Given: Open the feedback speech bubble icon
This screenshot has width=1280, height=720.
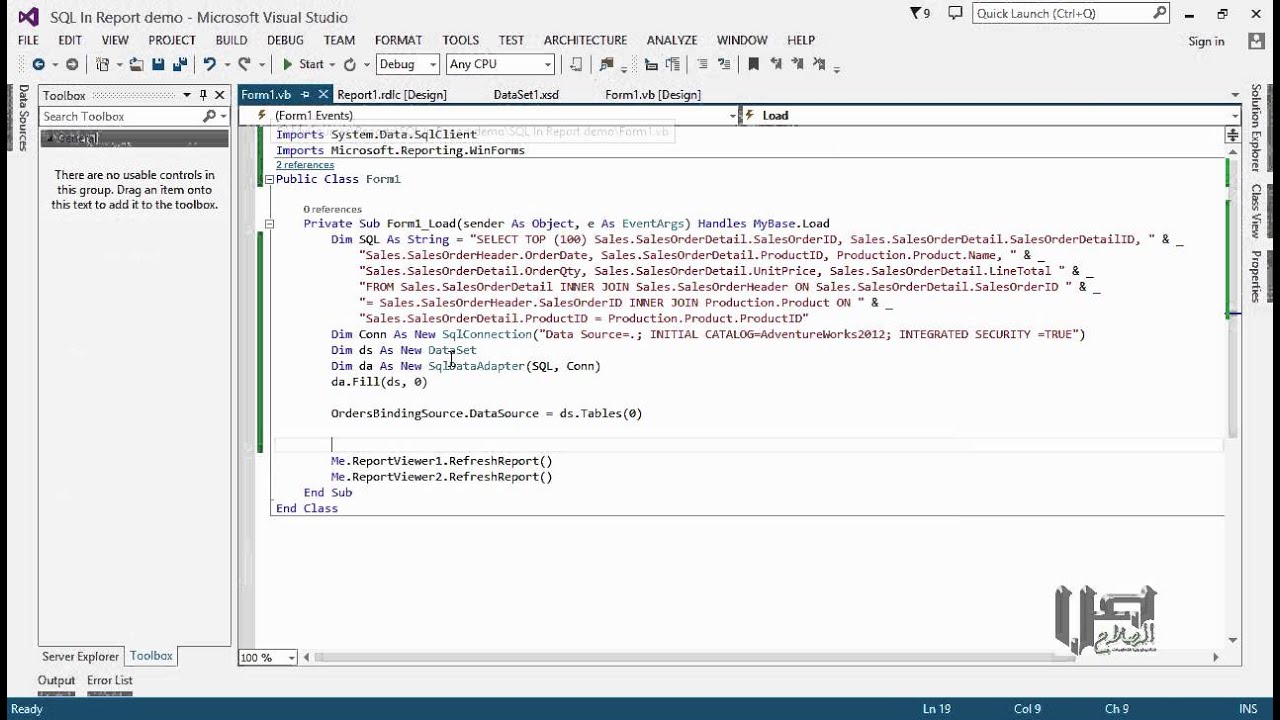Looking at the screenshot, I should (x=955, y=13).
